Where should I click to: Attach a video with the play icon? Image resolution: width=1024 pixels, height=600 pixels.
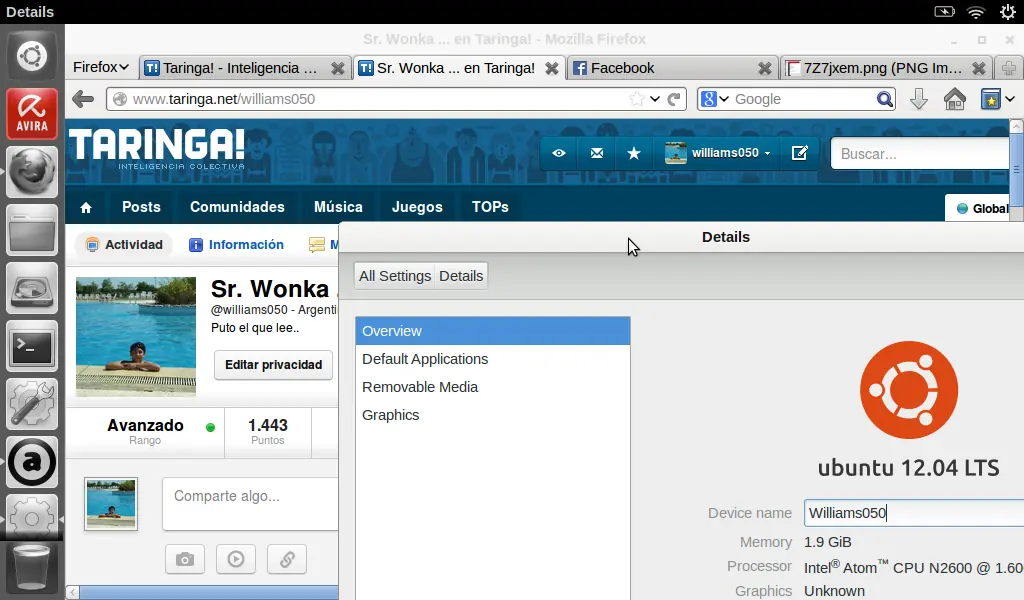click(236, 560)
